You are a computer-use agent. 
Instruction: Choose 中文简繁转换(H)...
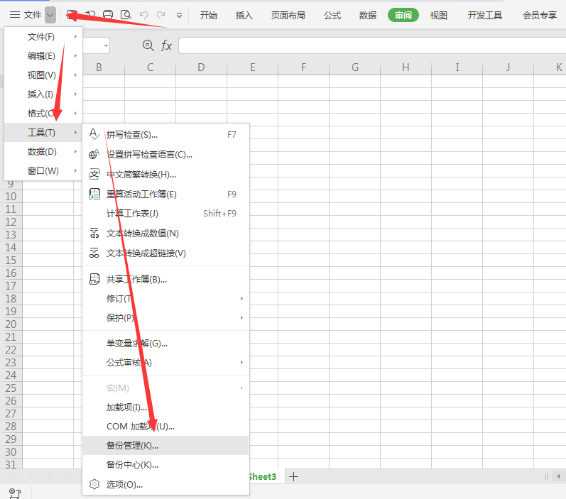(166, 174)
